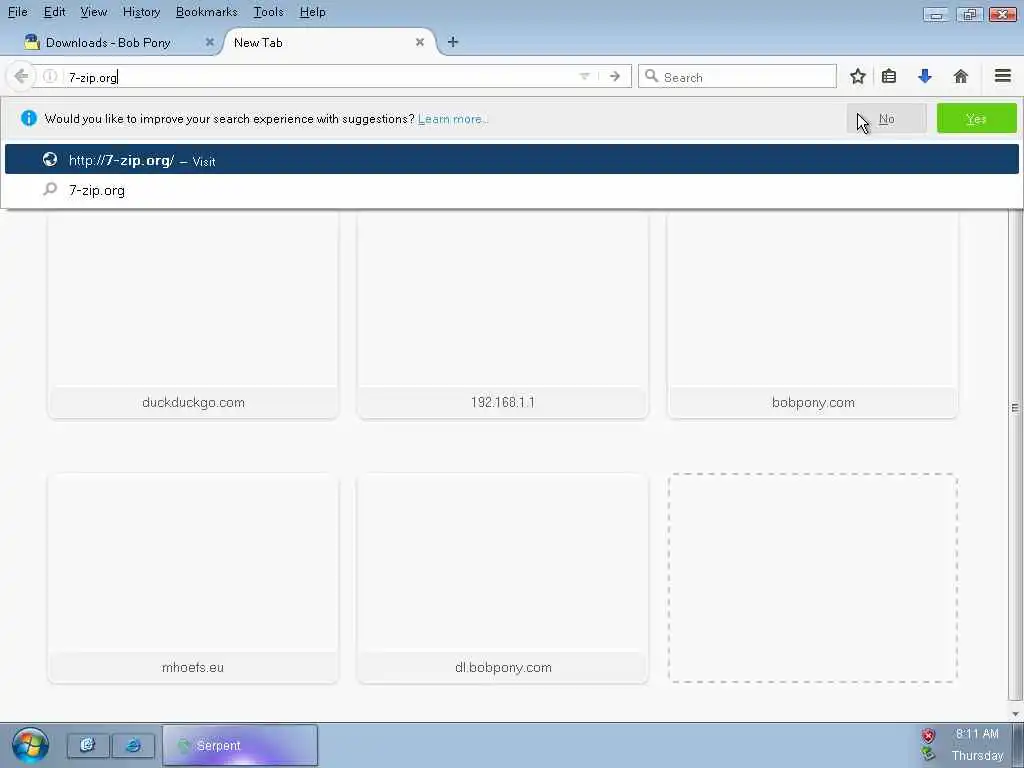Click the first pinned taskbar icon beside Start
The image size is (1024, 768).
(x=88, y=745)
